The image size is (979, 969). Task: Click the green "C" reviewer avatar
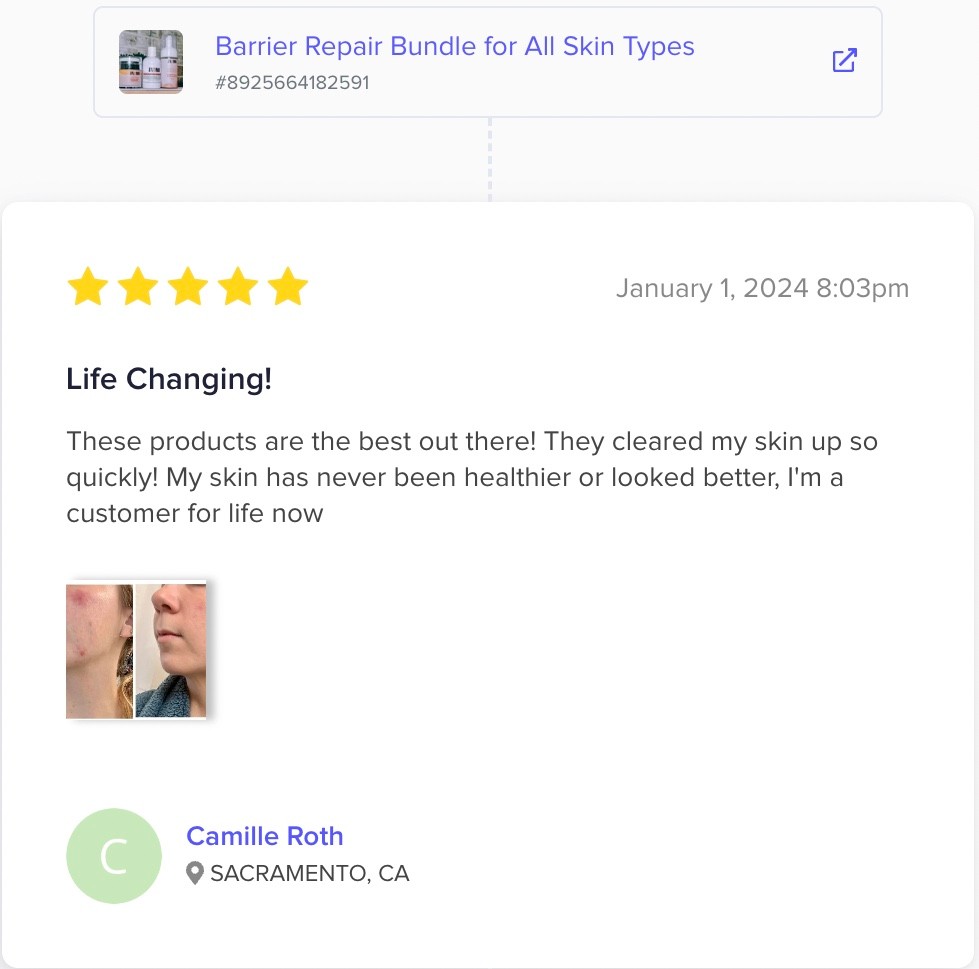[x=113, y=856]
